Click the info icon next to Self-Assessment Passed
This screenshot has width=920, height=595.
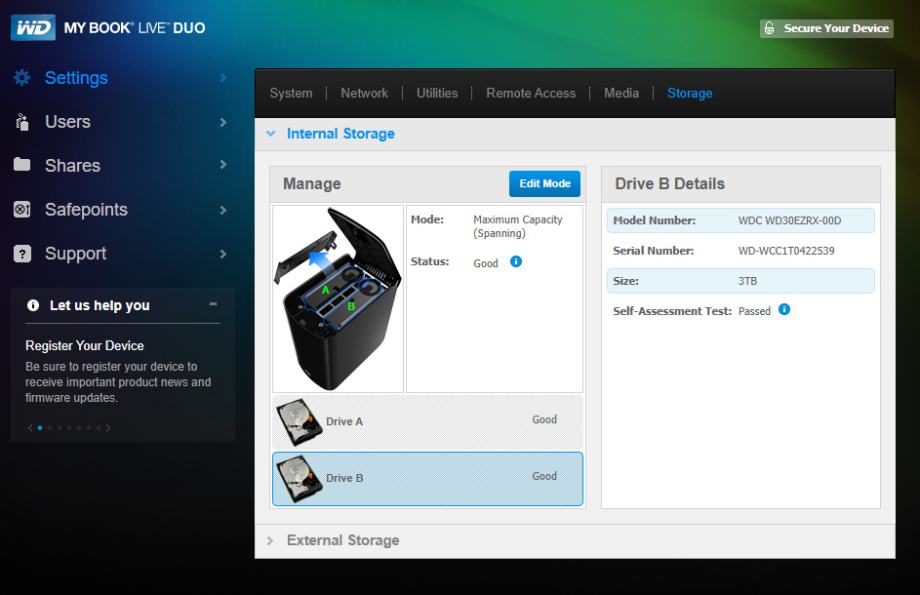(784, 309)
